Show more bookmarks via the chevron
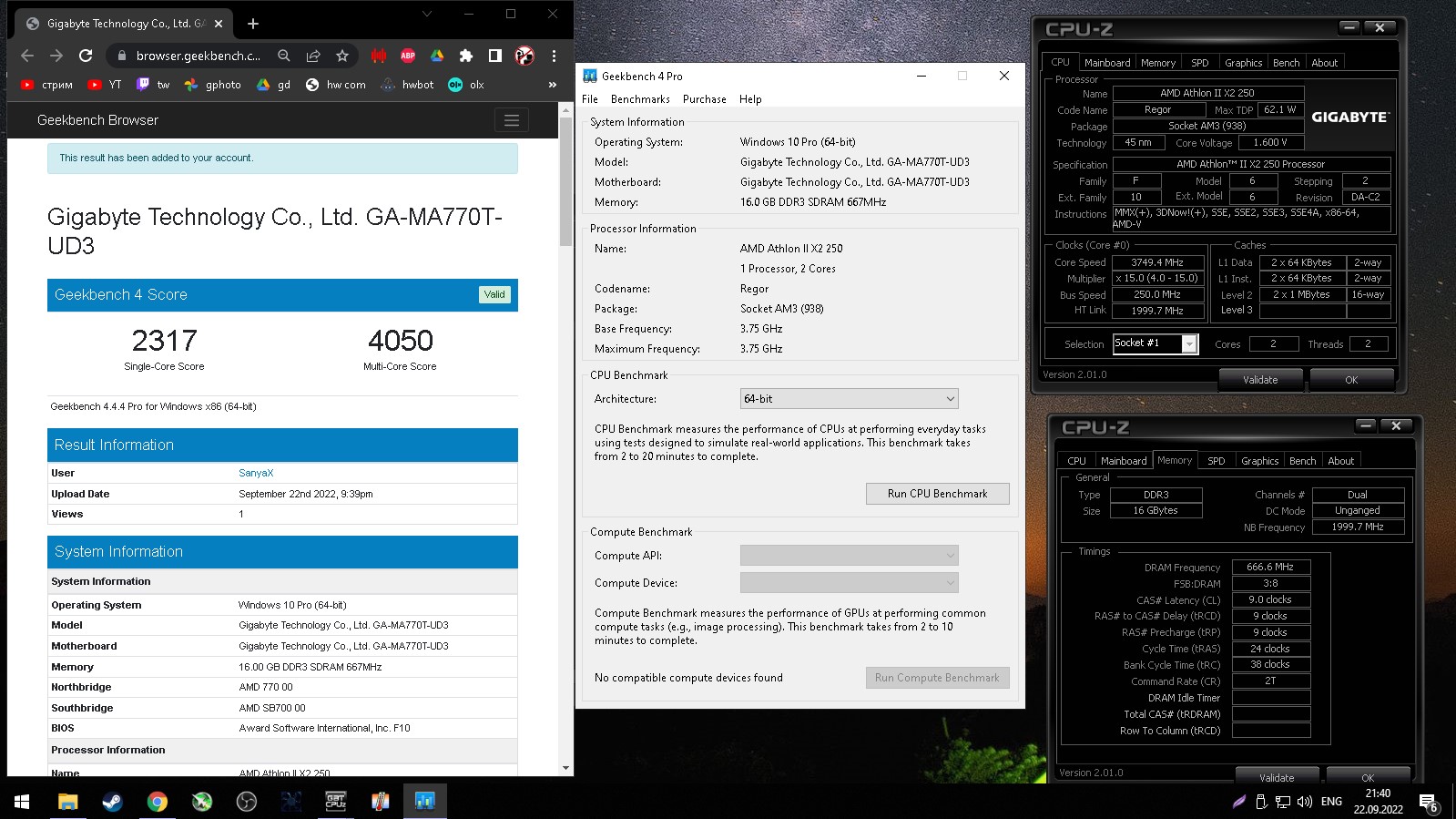 pyautogui.click(x=553, y=85)
